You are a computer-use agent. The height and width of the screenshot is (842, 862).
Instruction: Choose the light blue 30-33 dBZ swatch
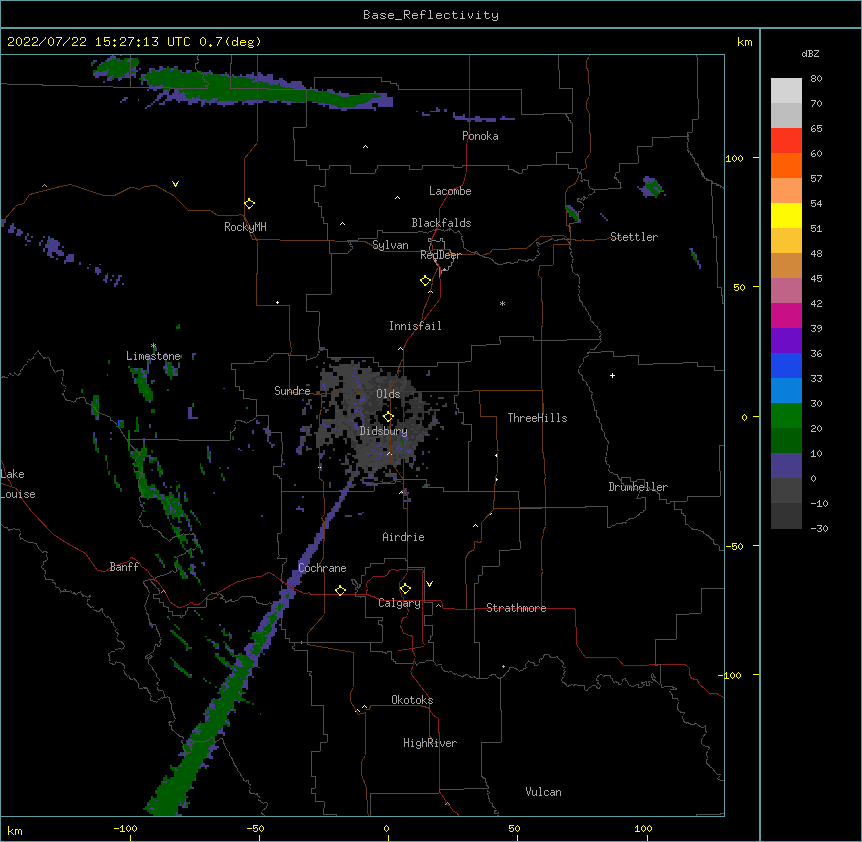(786, 390)
